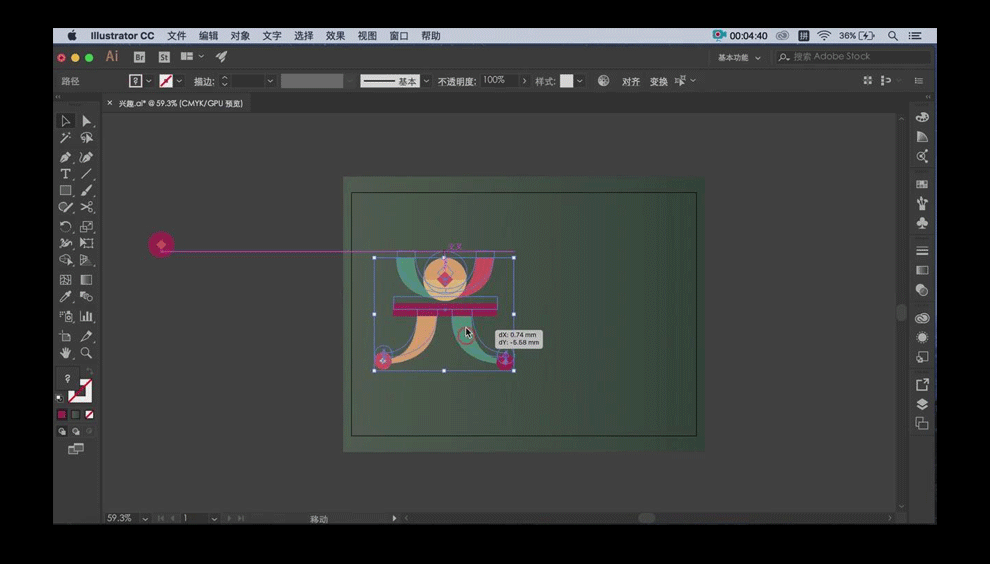Toggle screen mode button at toolbox bottom

click(x=76, y=450)
